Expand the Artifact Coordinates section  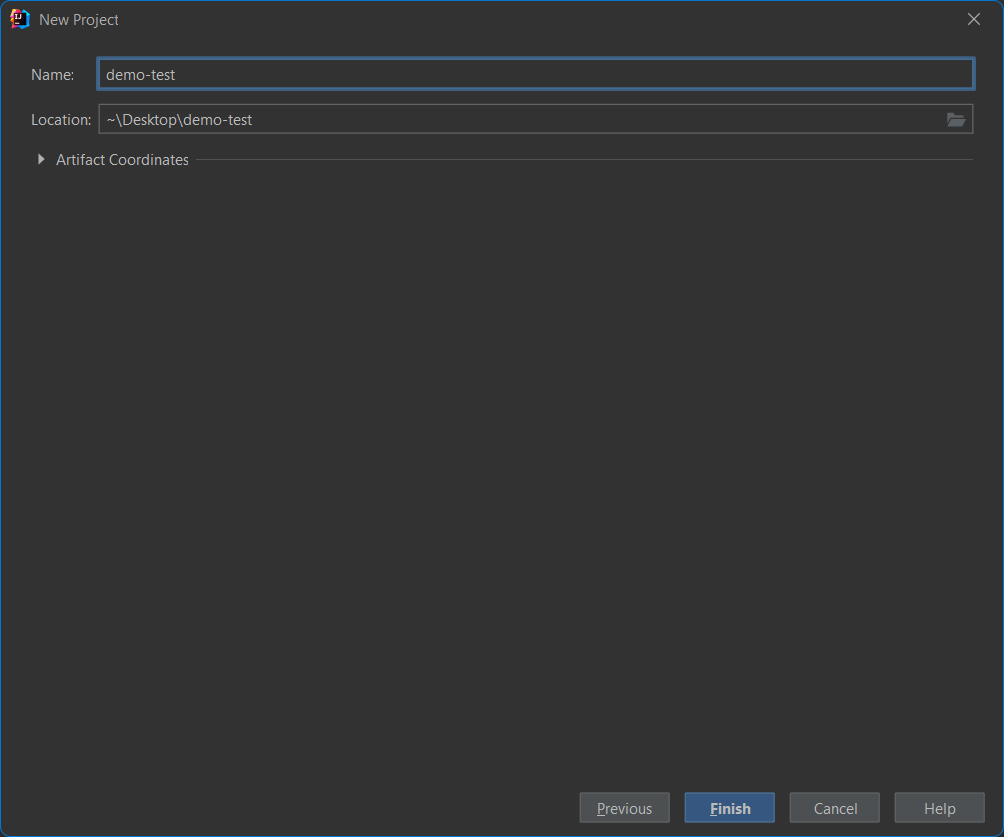(41, 159)
